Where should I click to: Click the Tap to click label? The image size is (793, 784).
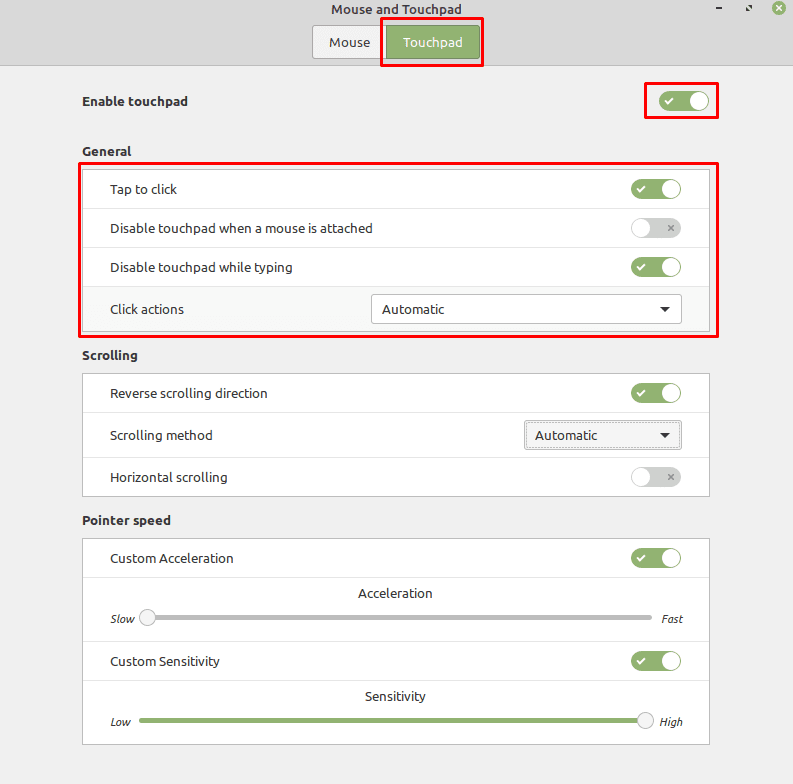pos(144,189)
